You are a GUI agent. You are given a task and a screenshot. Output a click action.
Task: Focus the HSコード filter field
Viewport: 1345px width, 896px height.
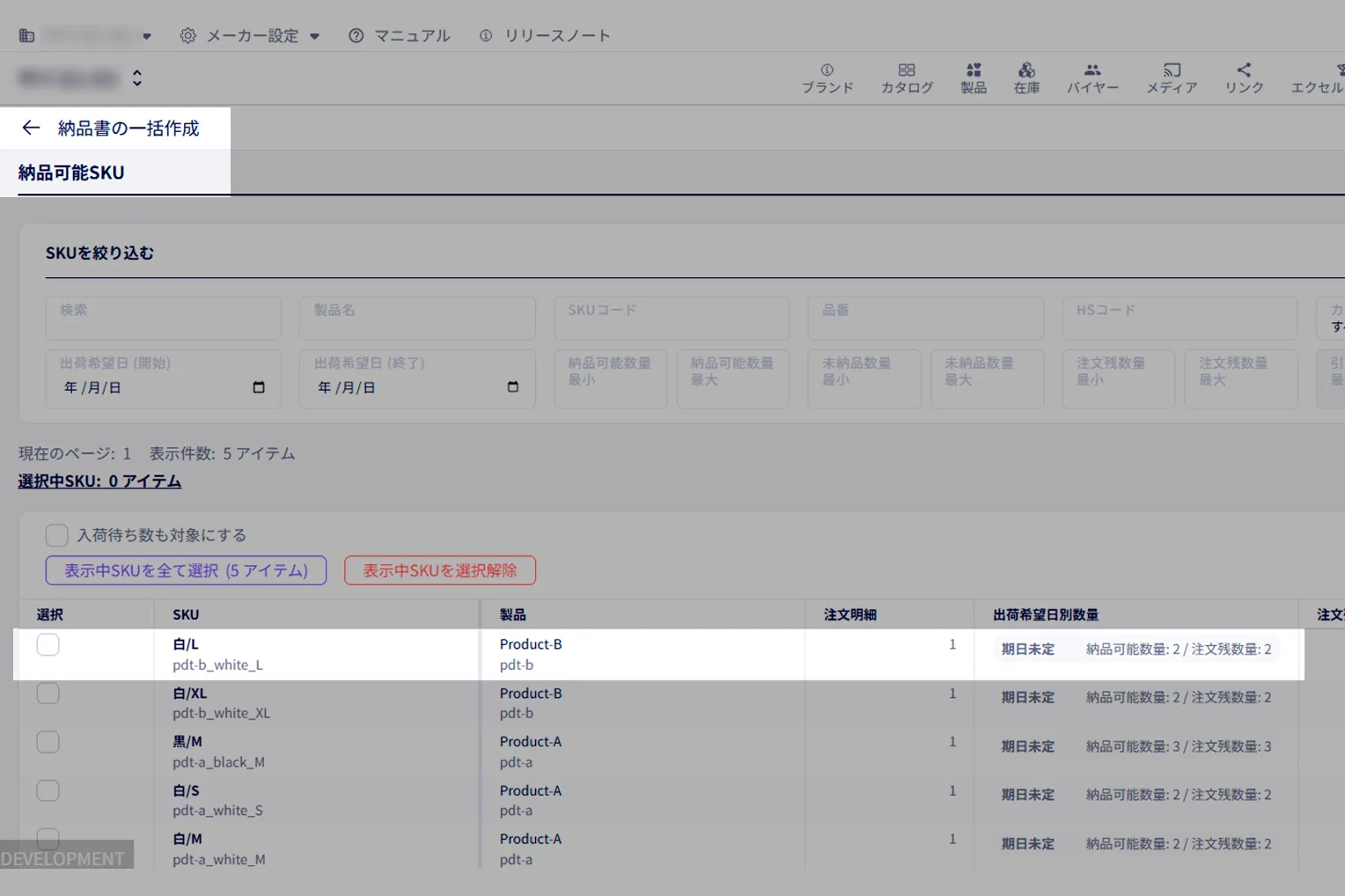click(1180, 318)
